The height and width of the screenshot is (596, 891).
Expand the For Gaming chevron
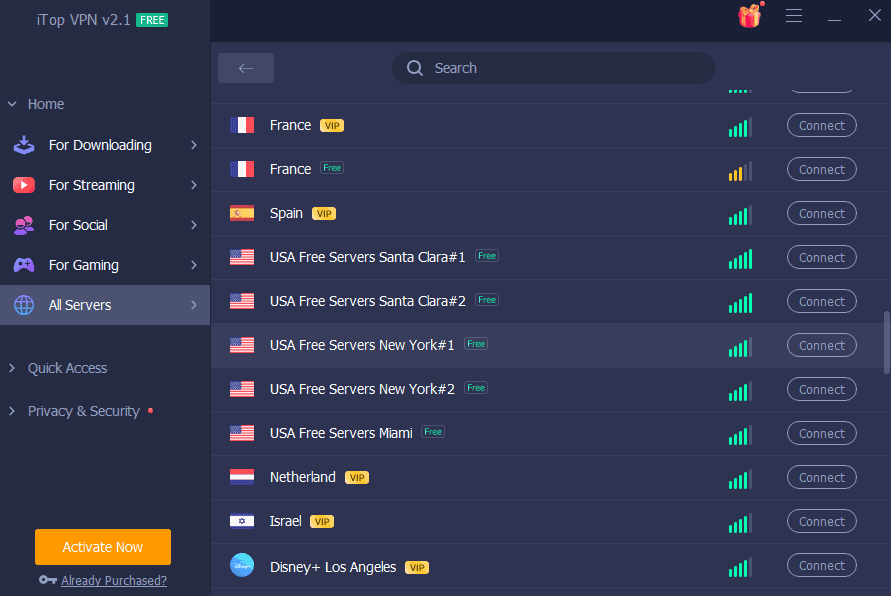(194, 265)
